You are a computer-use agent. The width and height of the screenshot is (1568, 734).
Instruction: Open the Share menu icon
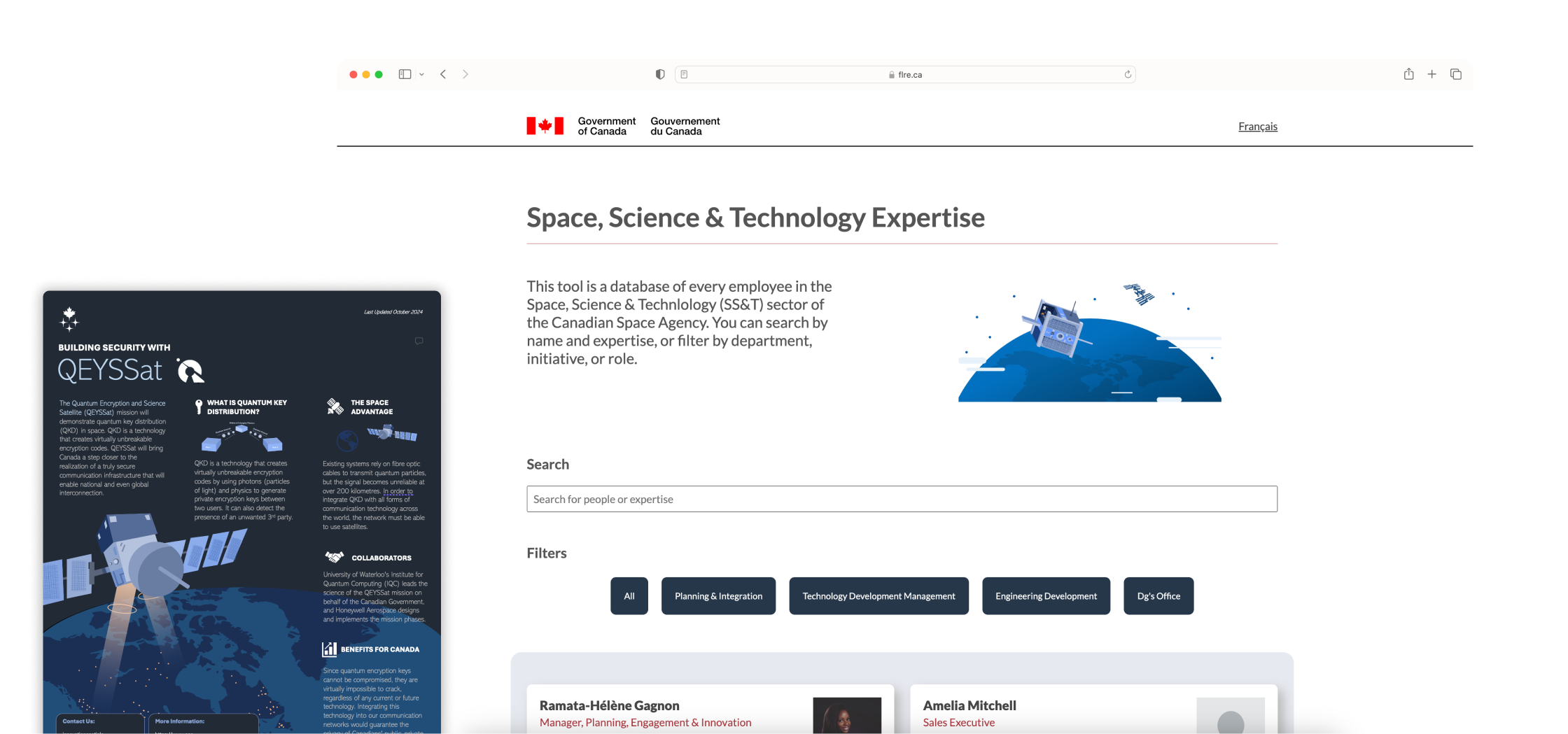pos(1408,74)
